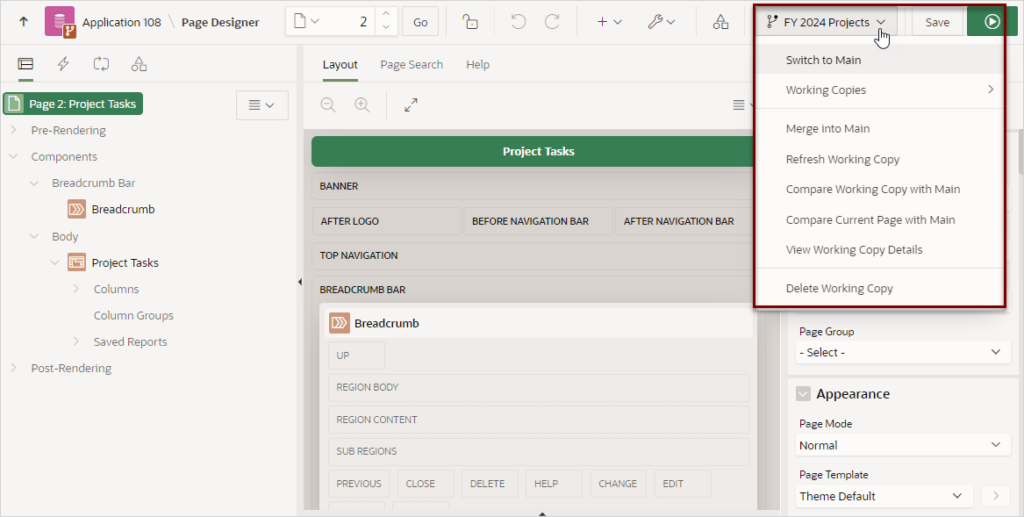The image size is (1024, 517).
Task: Click the working copy branch icon
Action: [x=773, y=22]
